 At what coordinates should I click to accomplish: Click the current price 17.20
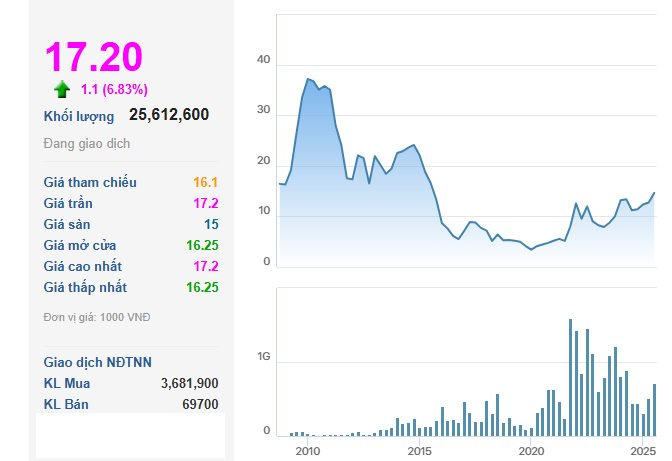point(93,57)
